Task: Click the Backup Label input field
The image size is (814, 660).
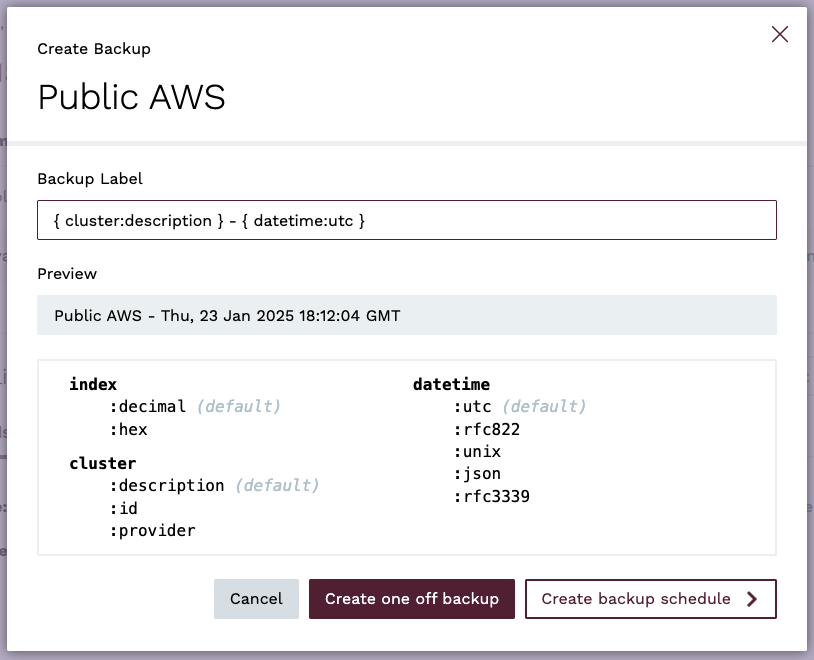Action: [406, 220]
